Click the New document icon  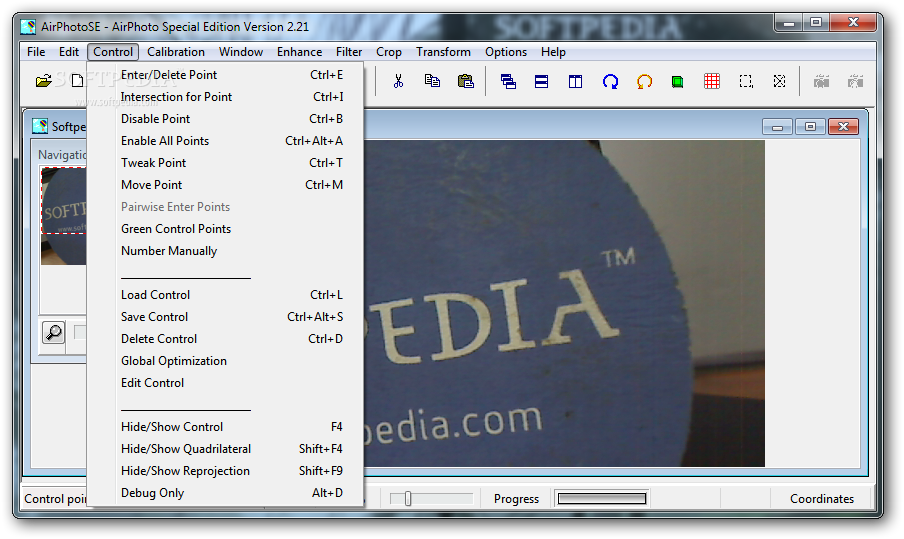coord(77,81)
